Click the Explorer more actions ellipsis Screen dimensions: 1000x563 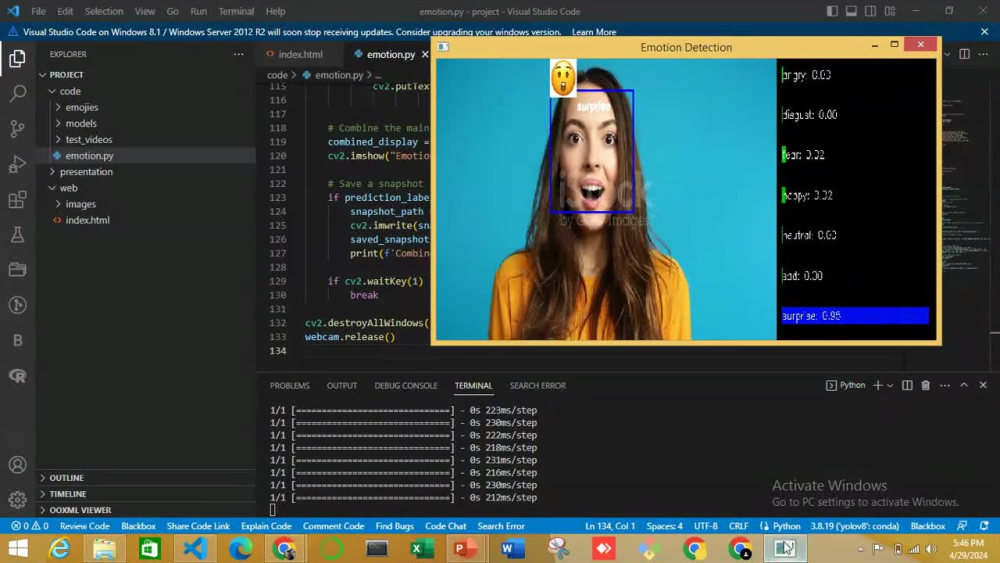(x=239, y=54)
